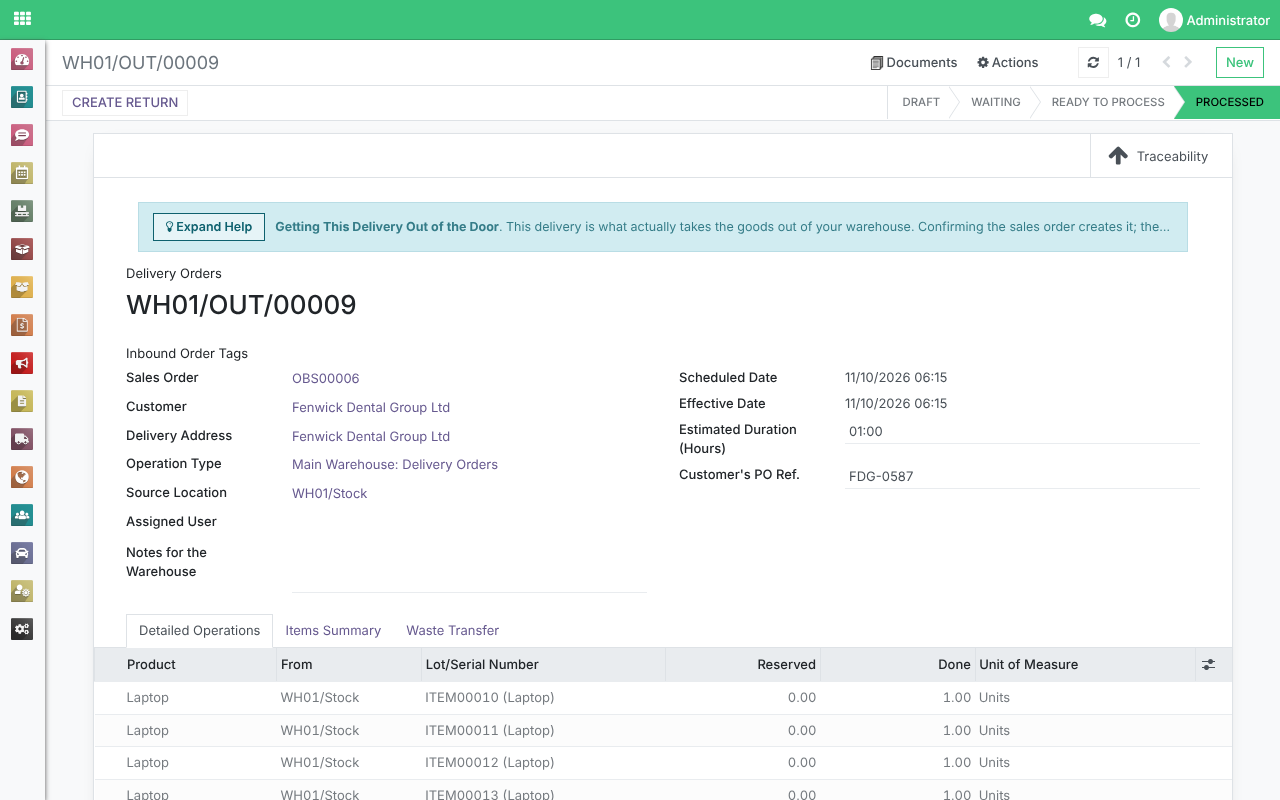Open the Documents menu
The width and height of the screenshot is (1280, 800).
[x=914, y=63]
